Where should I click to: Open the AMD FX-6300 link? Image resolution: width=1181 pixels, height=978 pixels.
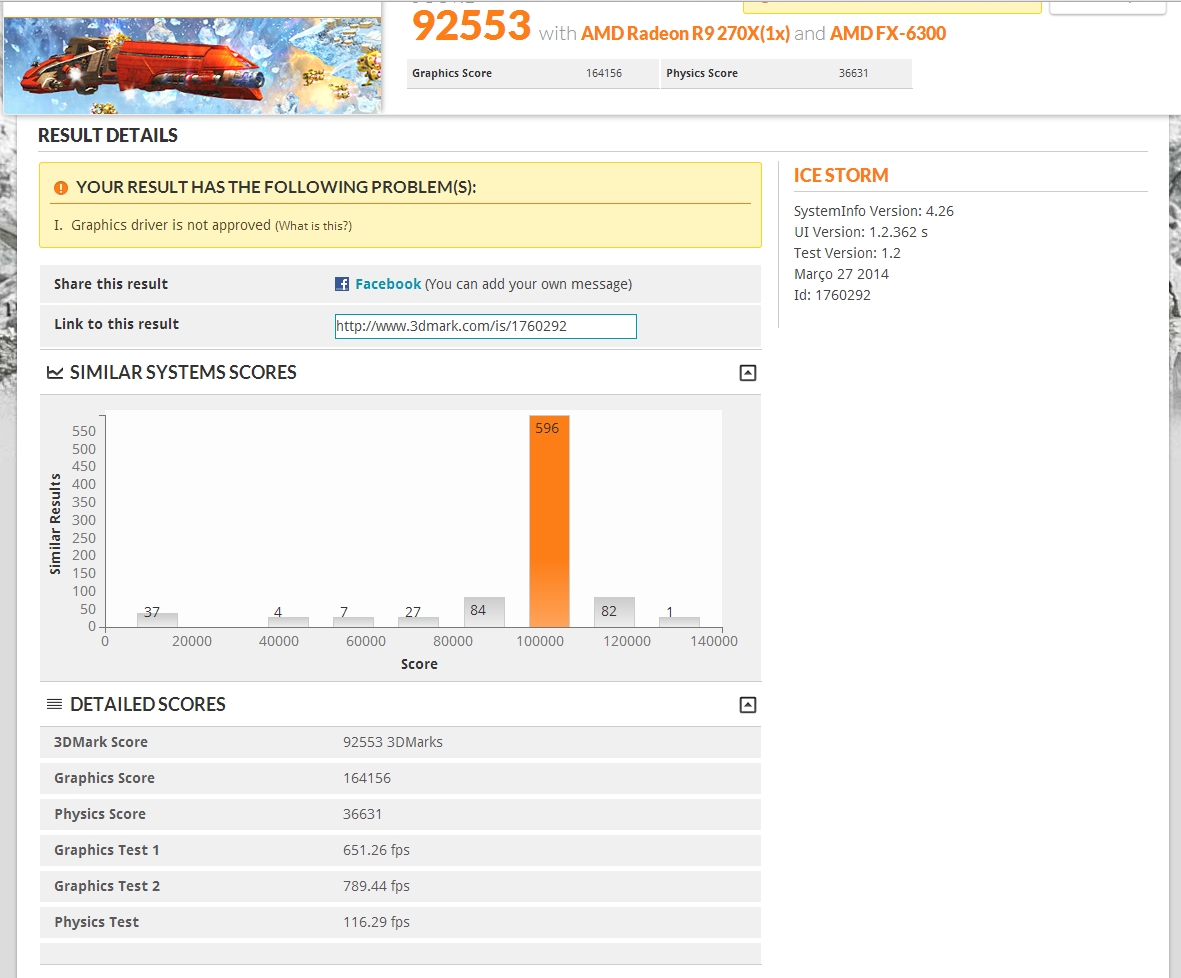coord(887,34)
